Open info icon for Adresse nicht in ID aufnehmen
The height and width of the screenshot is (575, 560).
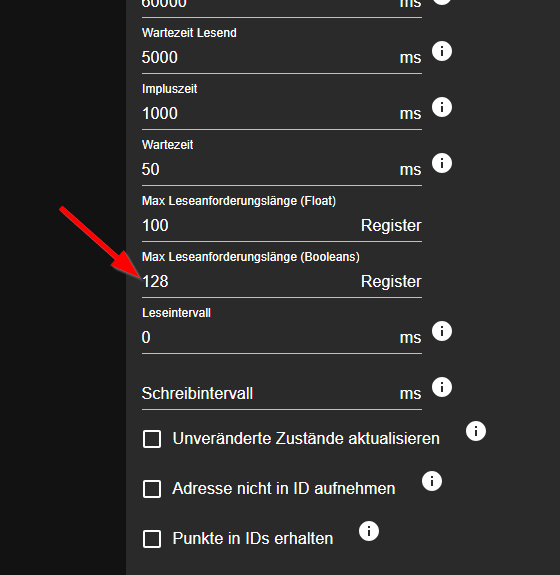pyautogui.click(x=432, y=481)
